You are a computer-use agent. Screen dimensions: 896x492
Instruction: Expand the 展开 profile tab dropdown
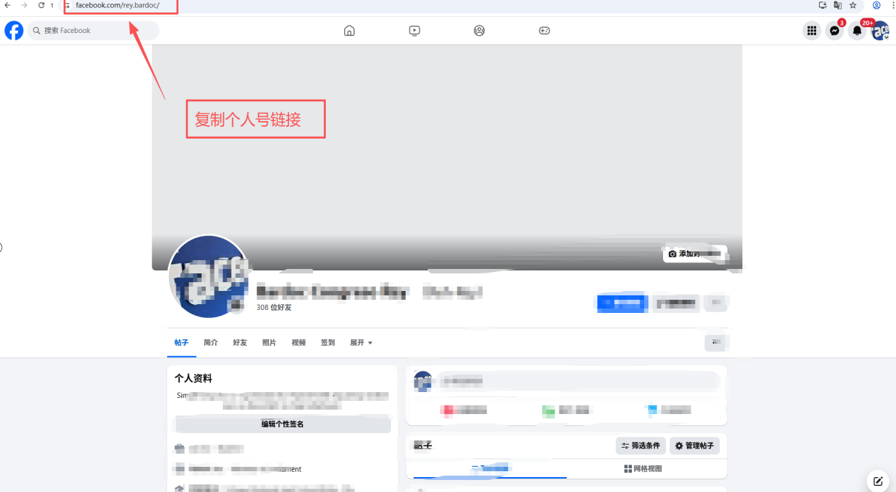click(x=361, y=343)
